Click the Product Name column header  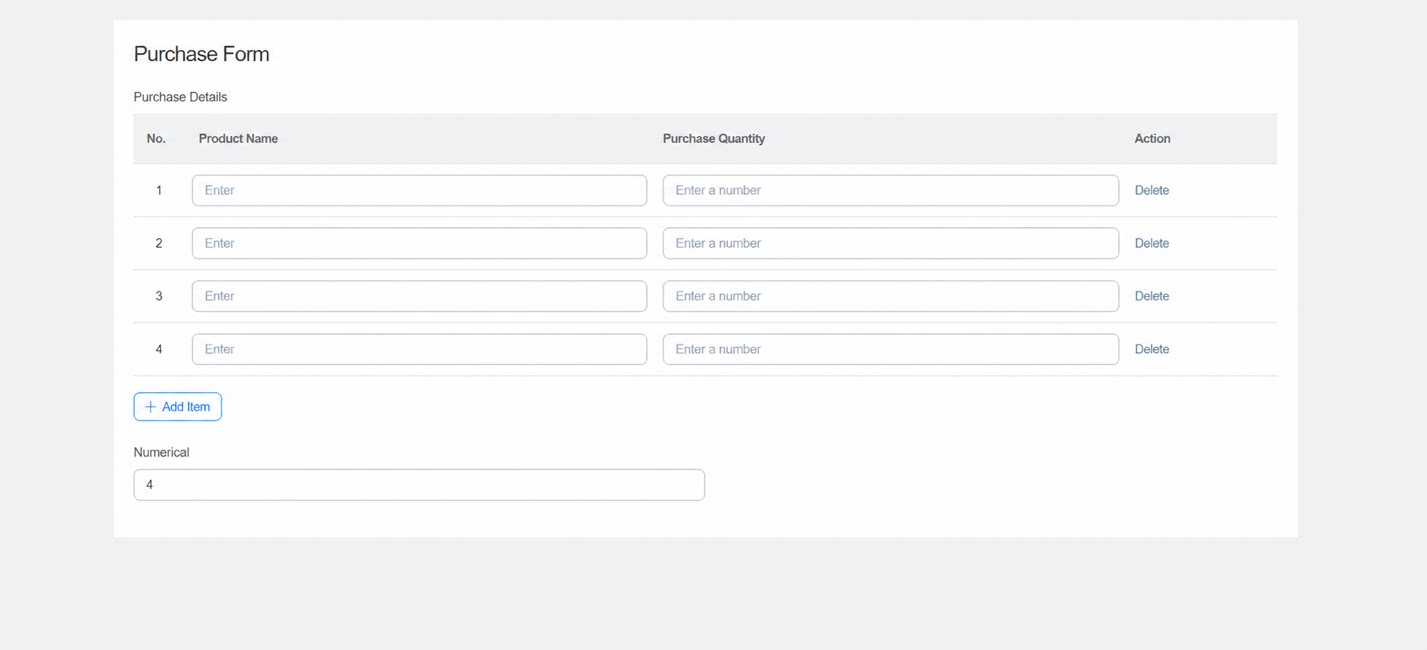pyautogui.click(x=238, y=139)
